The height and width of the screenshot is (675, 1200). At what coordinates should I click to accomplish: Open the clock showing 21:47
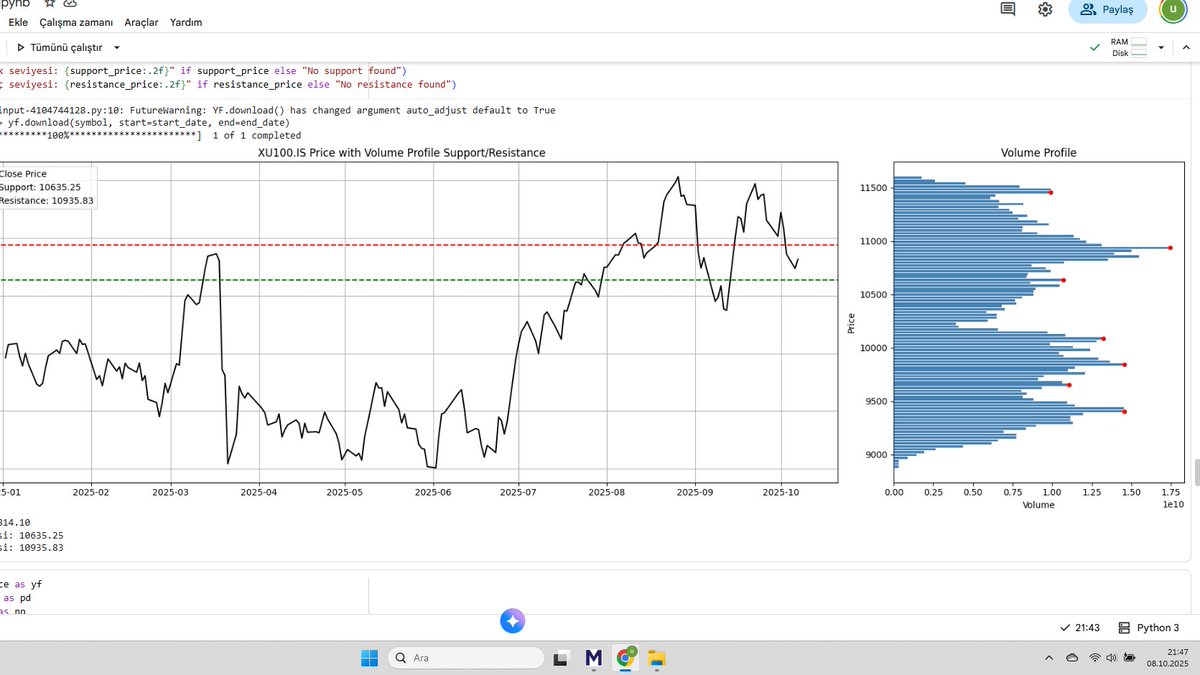[1167, 657]
